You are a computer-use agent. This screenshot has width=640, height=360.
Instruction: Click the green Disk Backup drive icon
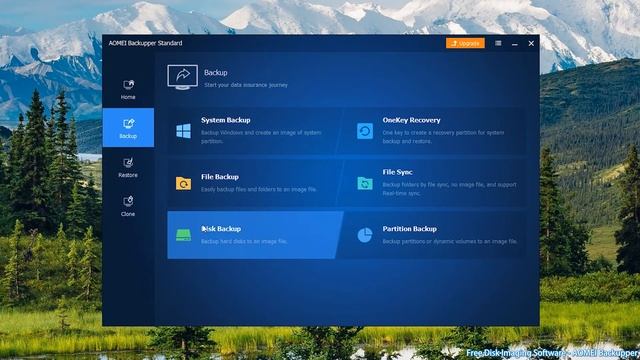184,235
